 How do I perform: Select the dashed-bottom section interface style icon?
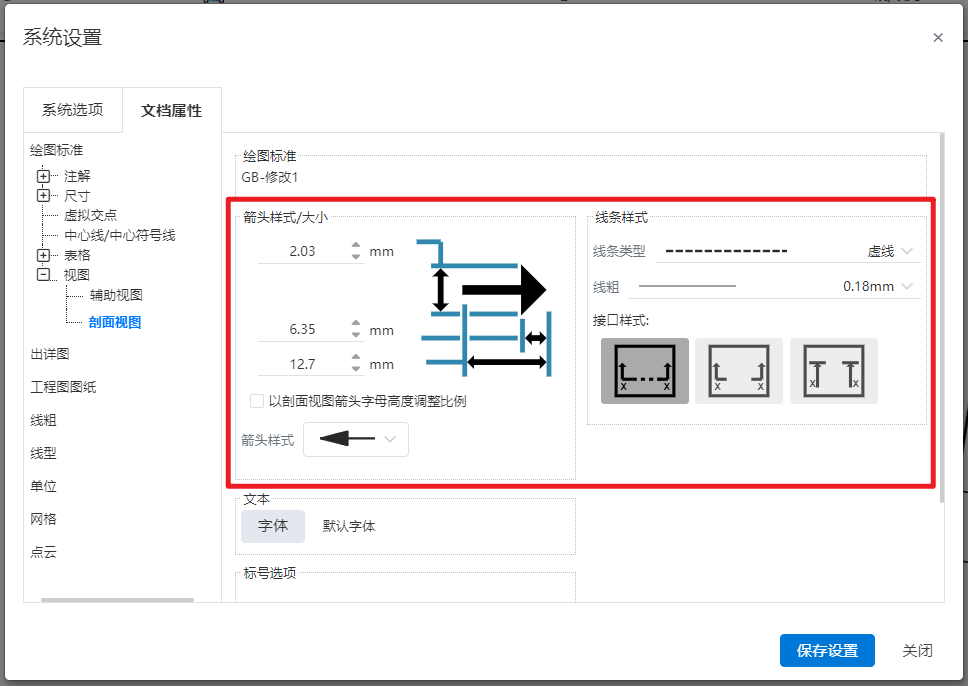point(644,371)
